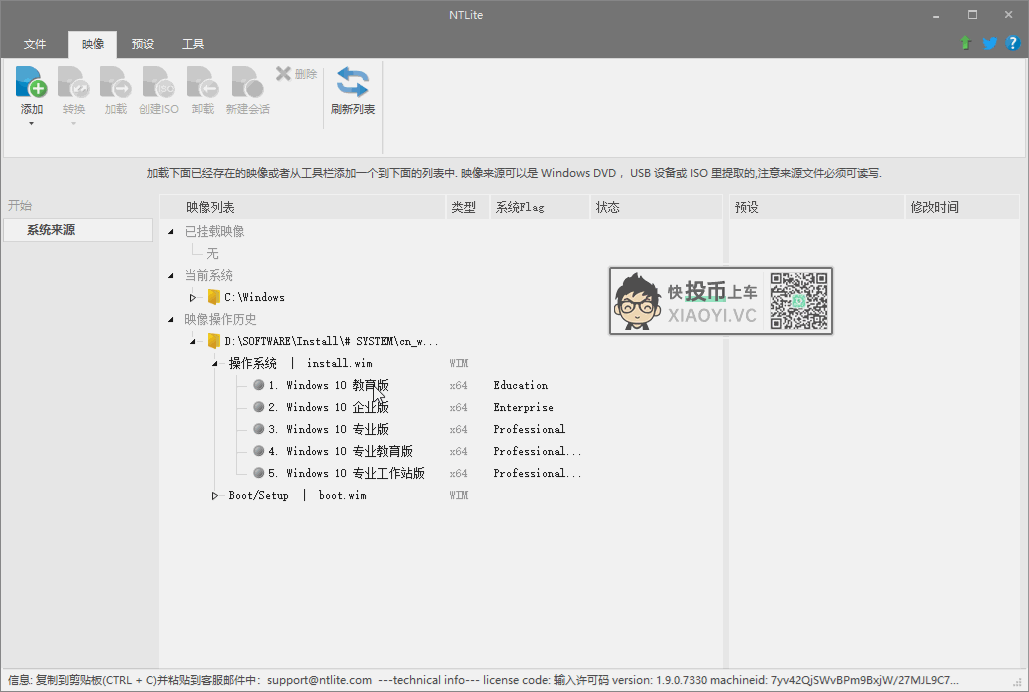Click the green update arrow icon
The width and height of the screenshot is (1029, 692).
[x=965, y=44]
